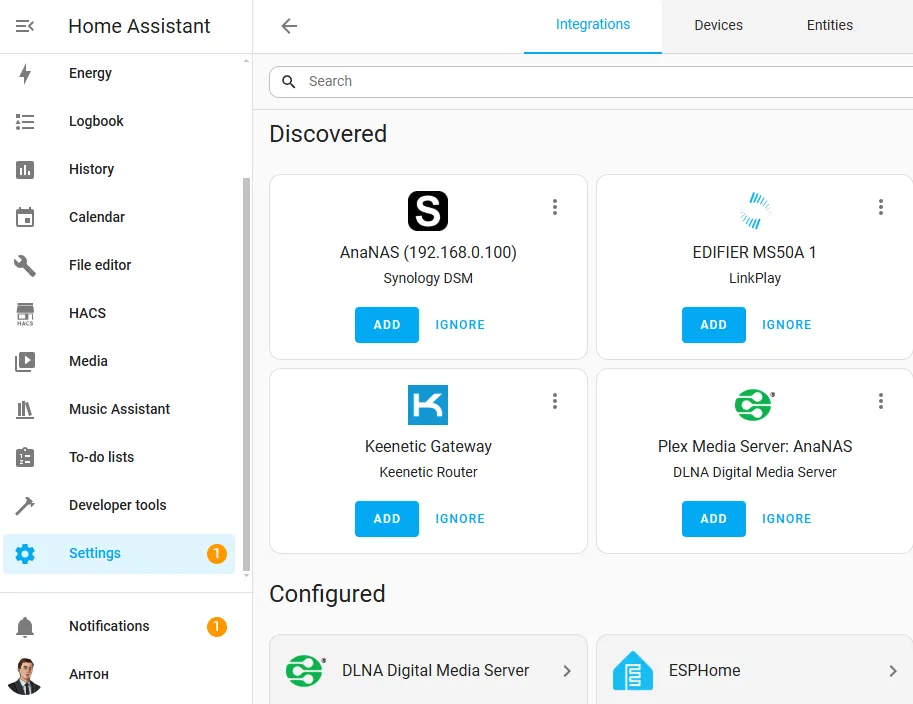Ignore the Keenetic Gateway discovery
The image size is (913, 704).
(460, 519)
